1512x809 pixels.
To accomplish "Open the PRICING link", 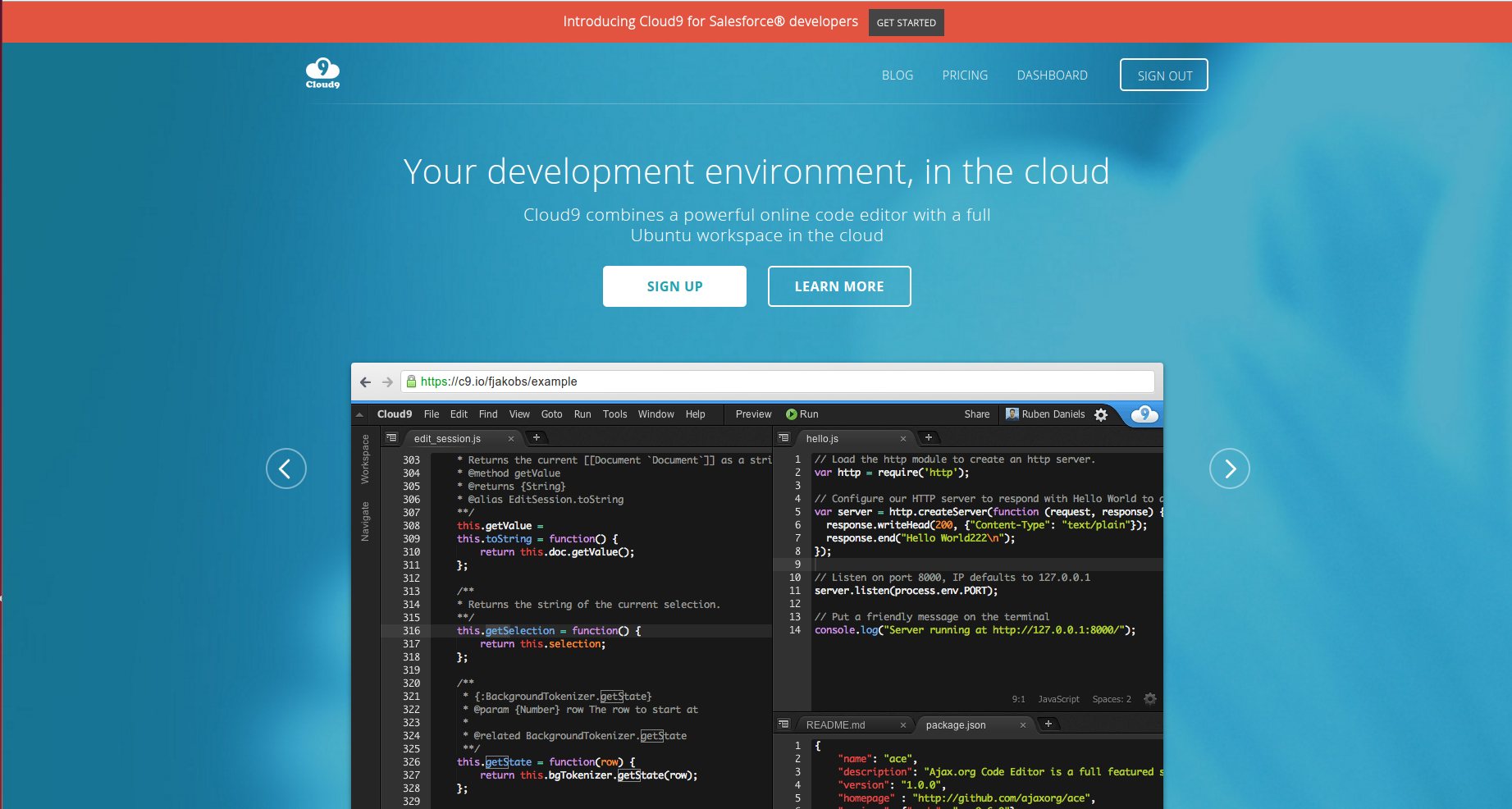I will click(965, 75).
